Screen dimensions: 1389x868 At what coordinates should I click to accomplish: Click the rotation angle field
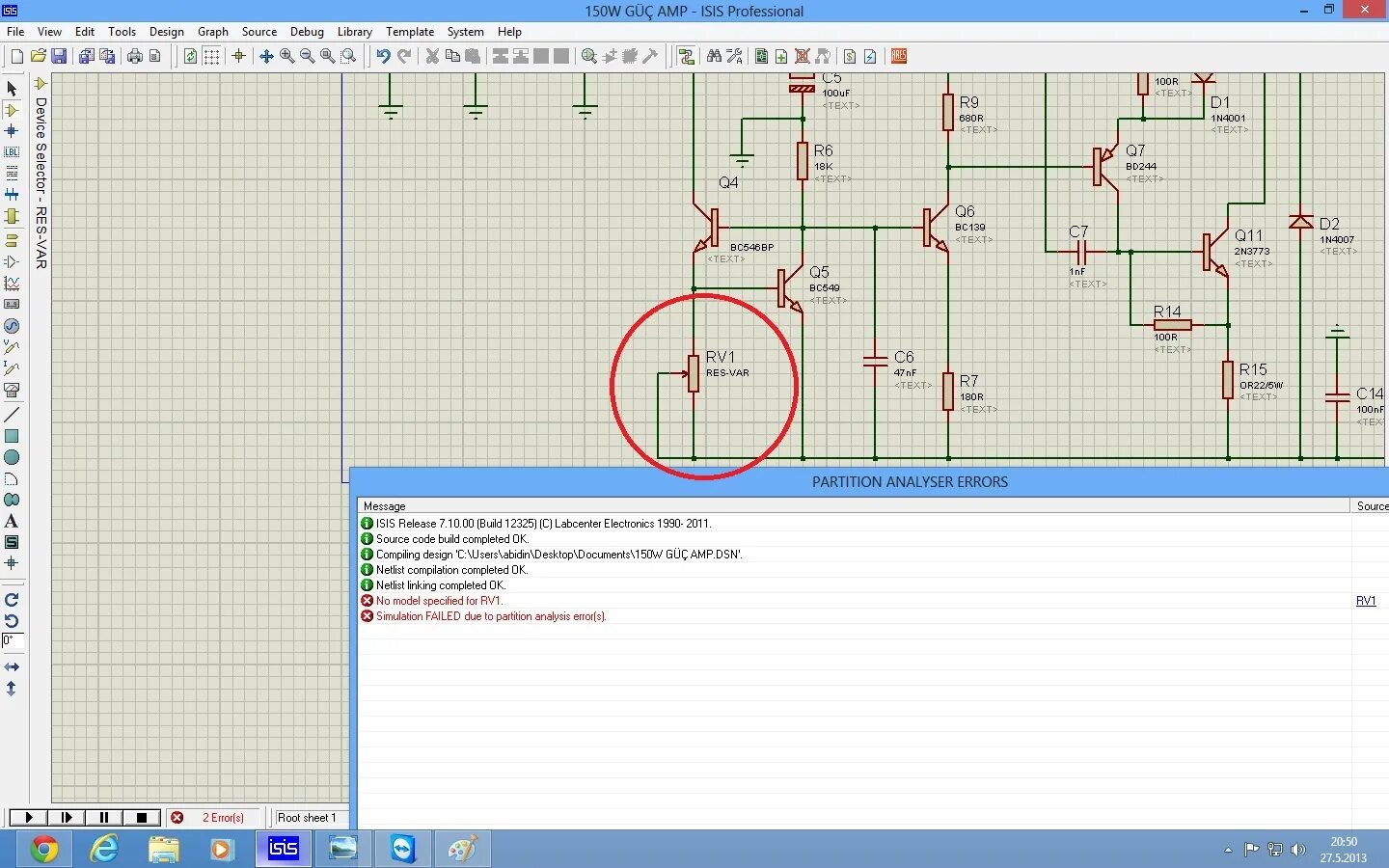point(12,641)
